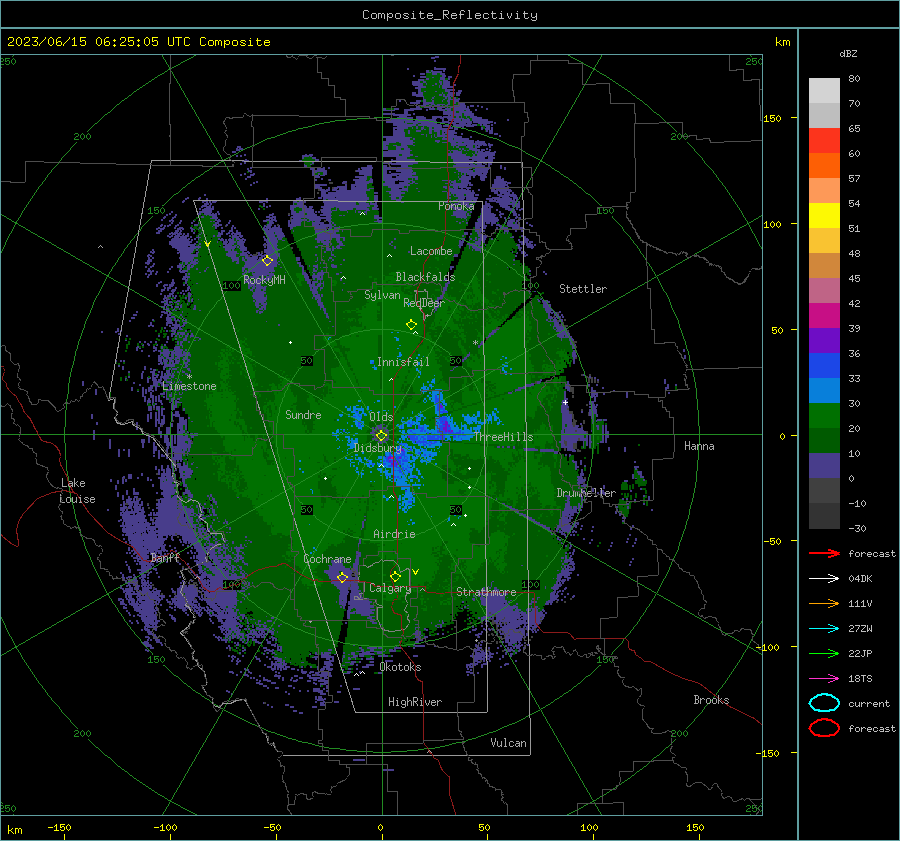Click the asterisk marker above Limestone

tap(189, 377)
